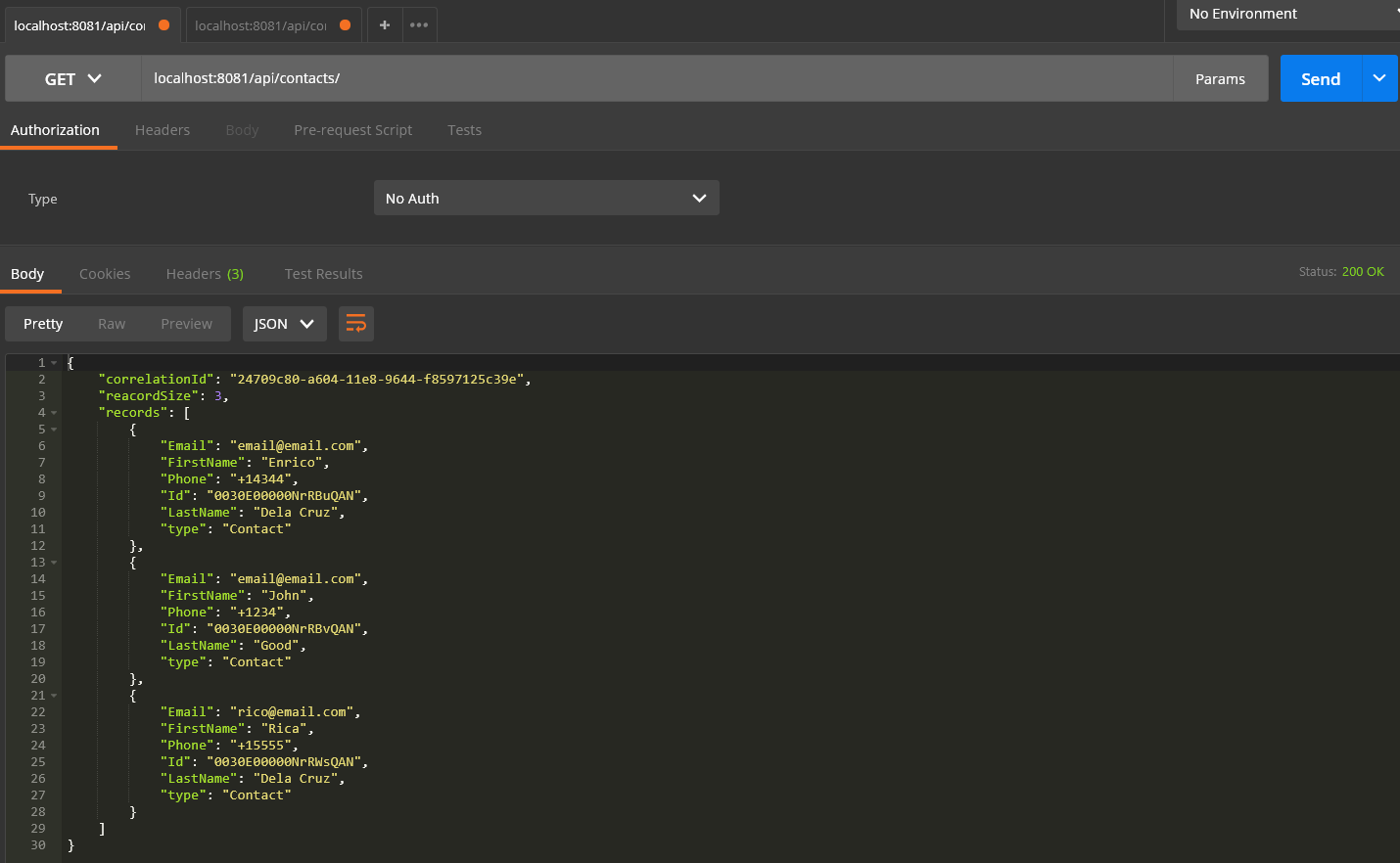Collapse the third record object at line 21
Screen dimensions: 1400x863
pos(54,696)
